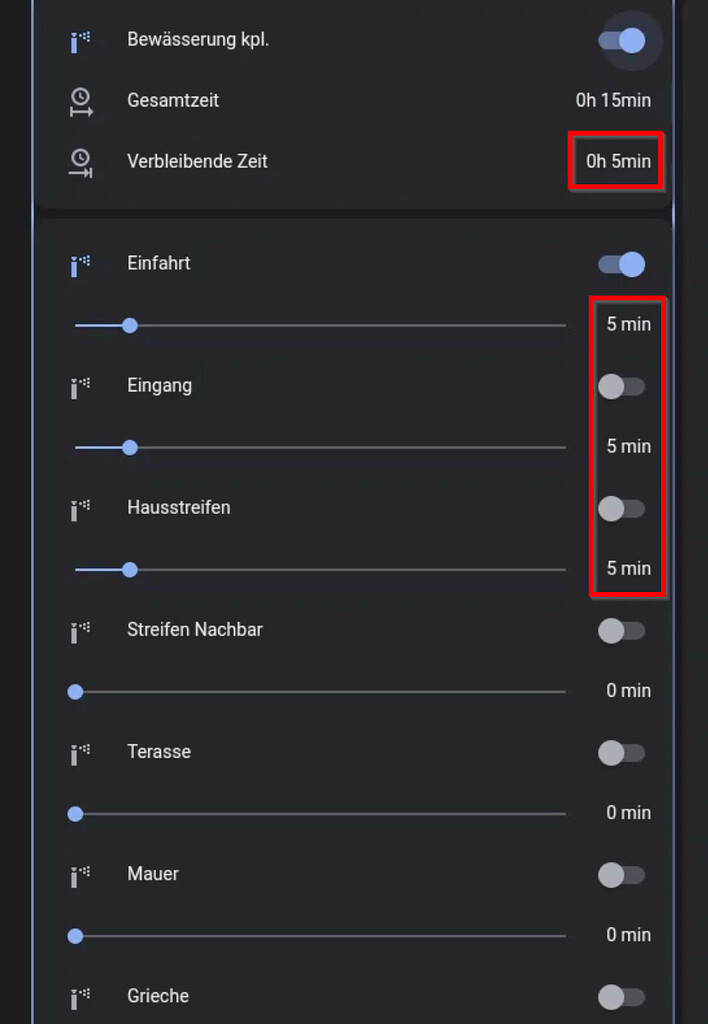Viewport: 708px width, 1024px height.
Task: Click the Verbleibende Zeit timer icon
Action: [x=79, y=161]
